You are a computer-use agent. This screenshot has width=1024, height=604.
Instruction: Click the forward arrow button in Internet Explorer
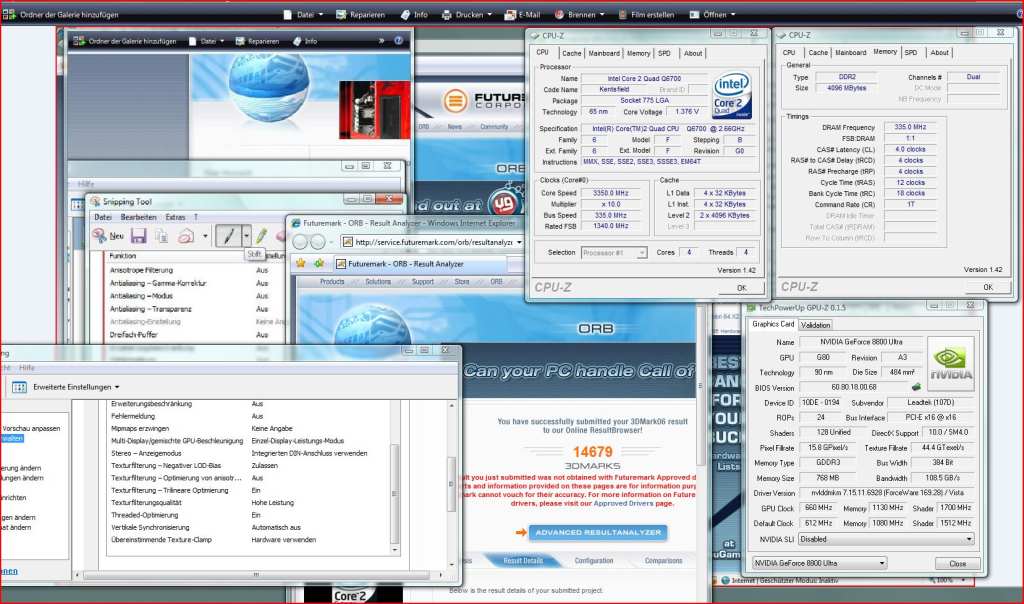tap(317, 242)
